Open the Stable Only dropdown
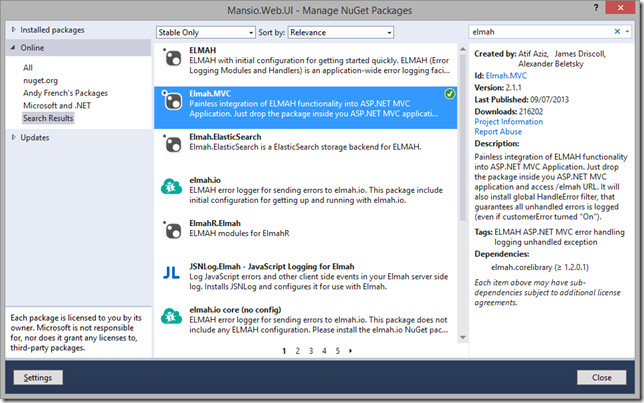The height and width of the screenshot is (403, 644). pyautogui.click(x=202, y=32)
